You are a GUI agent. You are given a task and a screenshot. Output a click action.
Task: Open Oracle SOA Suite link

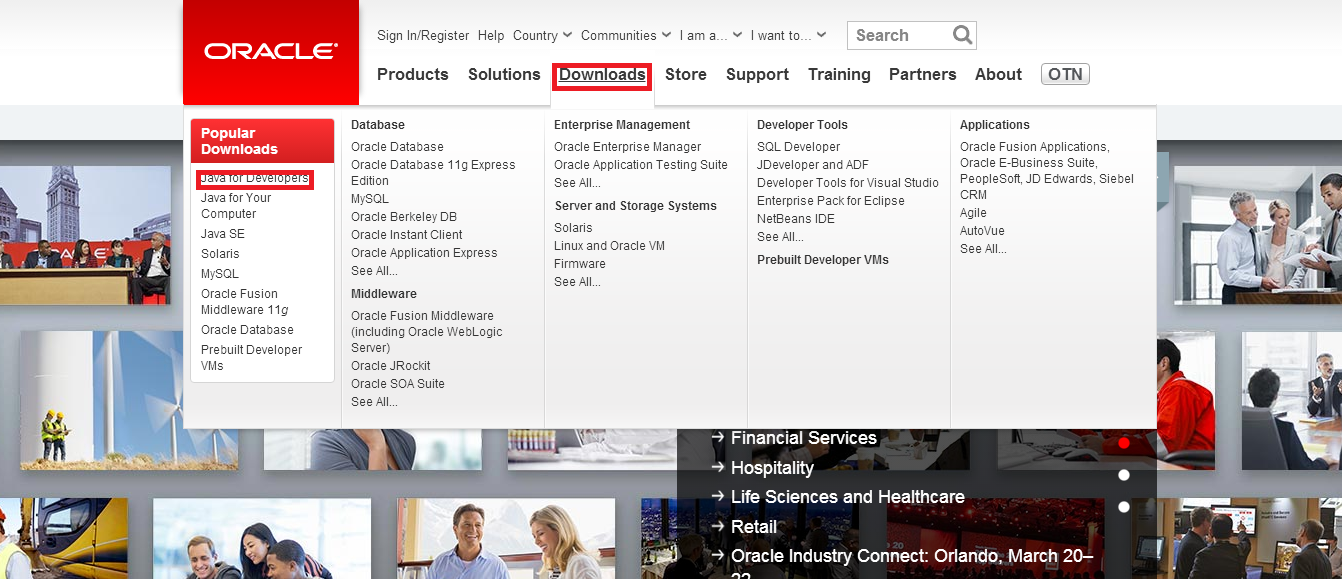tap(398, 384)
